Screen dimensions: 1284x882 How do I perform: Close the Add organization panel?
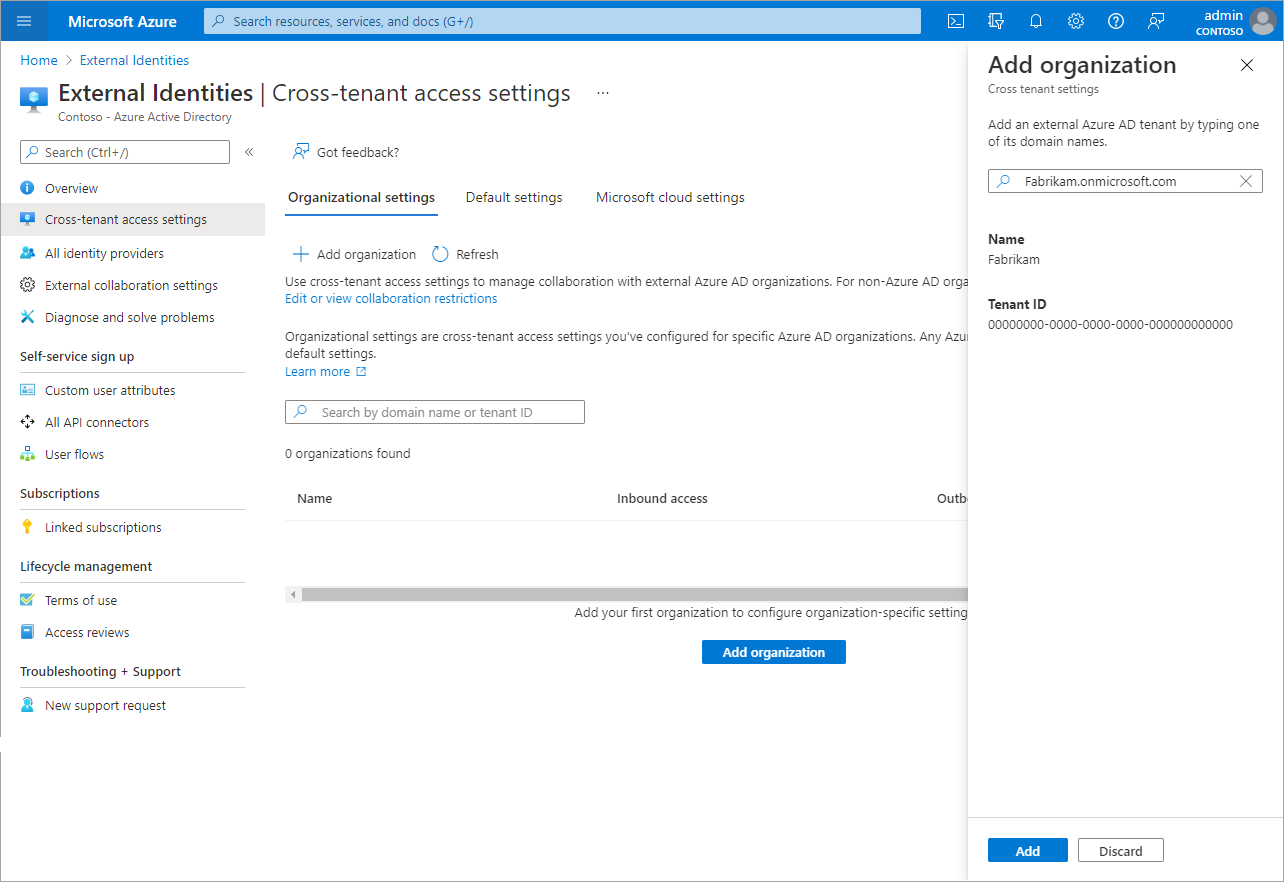(x=1246, y=64)
